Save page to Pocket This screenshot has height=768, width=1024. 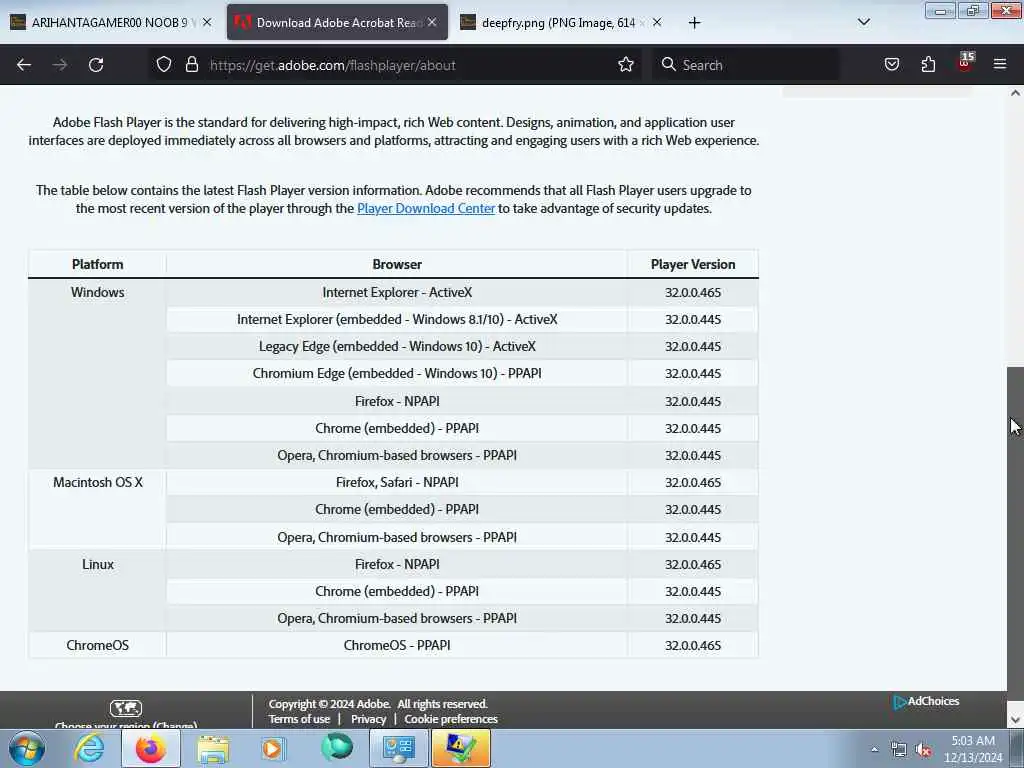point(891,65)
